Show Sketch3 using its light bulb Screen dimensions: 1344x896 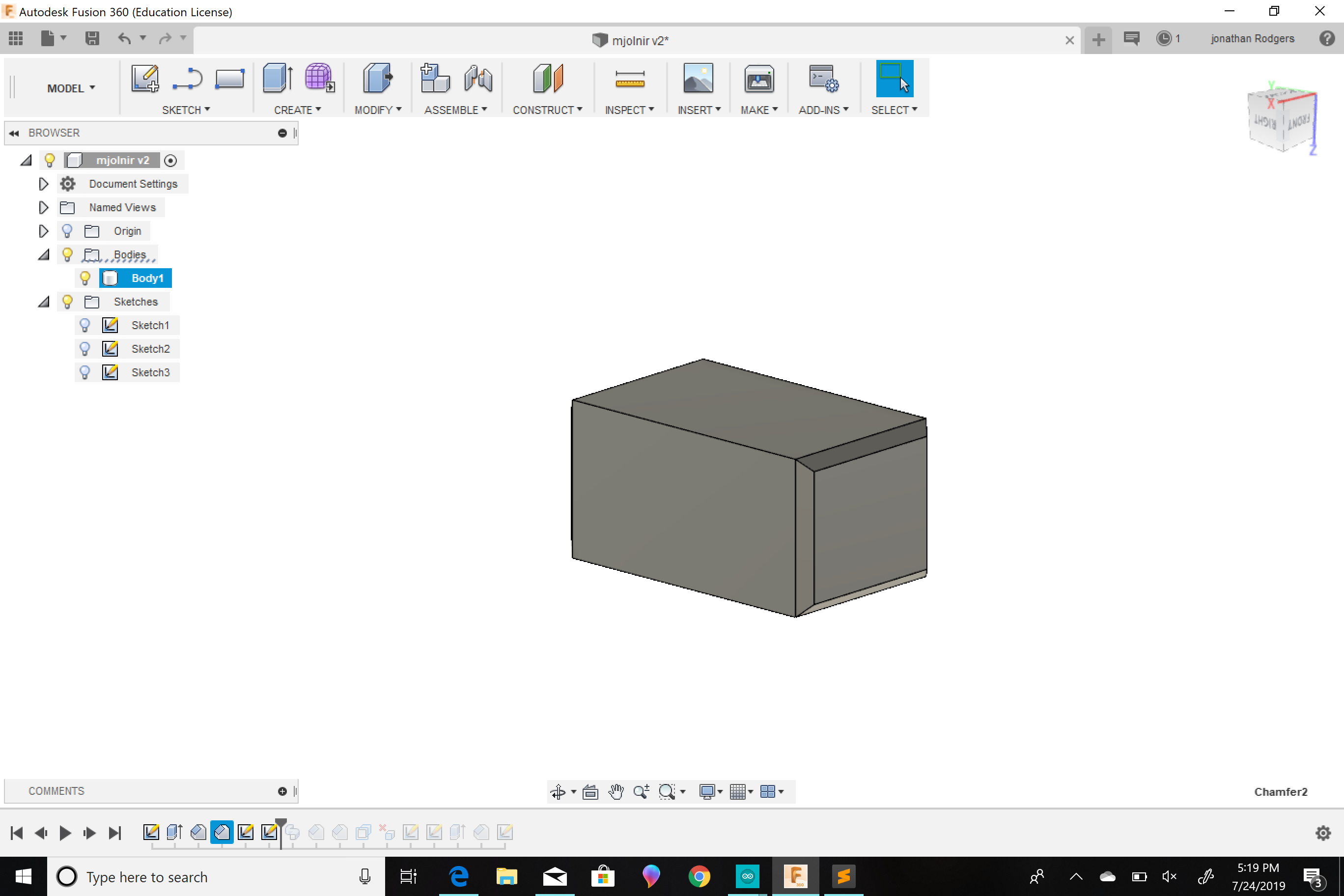click(x=85, y=372)
